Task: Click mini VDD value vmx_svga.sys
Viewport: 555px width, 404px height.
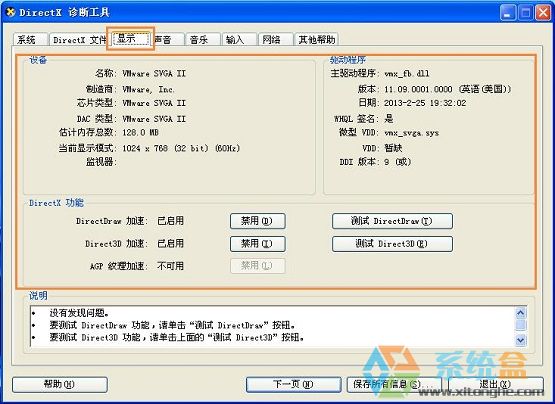Action: point(411,132)
